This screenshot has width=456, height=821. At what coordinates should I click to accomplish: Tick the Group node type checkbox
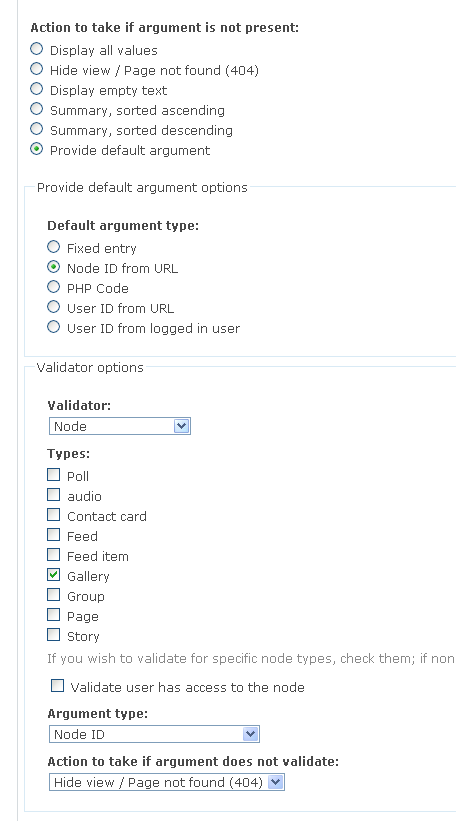point(53,595)
